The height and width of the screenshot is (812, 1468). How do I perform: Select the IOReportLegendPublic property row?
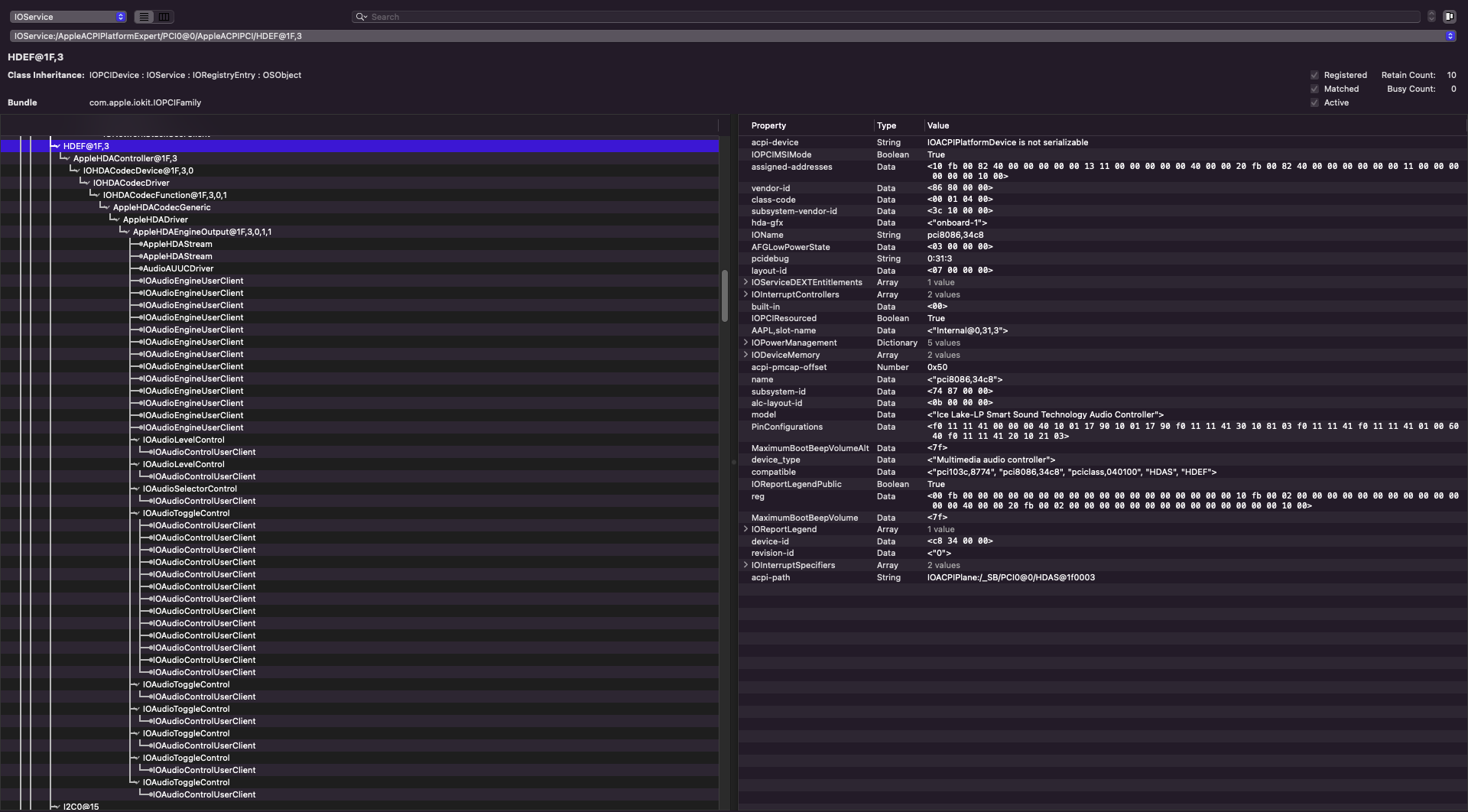pos(1102,484)
